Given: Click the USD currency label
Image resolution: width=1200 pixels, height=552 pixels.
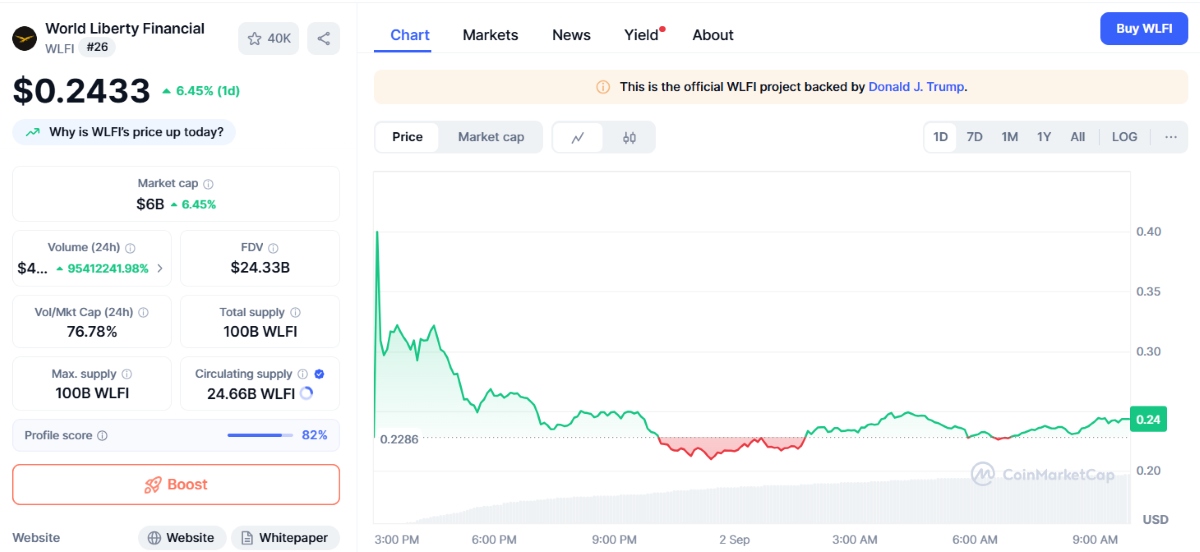Looking at the screenshot, I should [x=1155, y=520].
